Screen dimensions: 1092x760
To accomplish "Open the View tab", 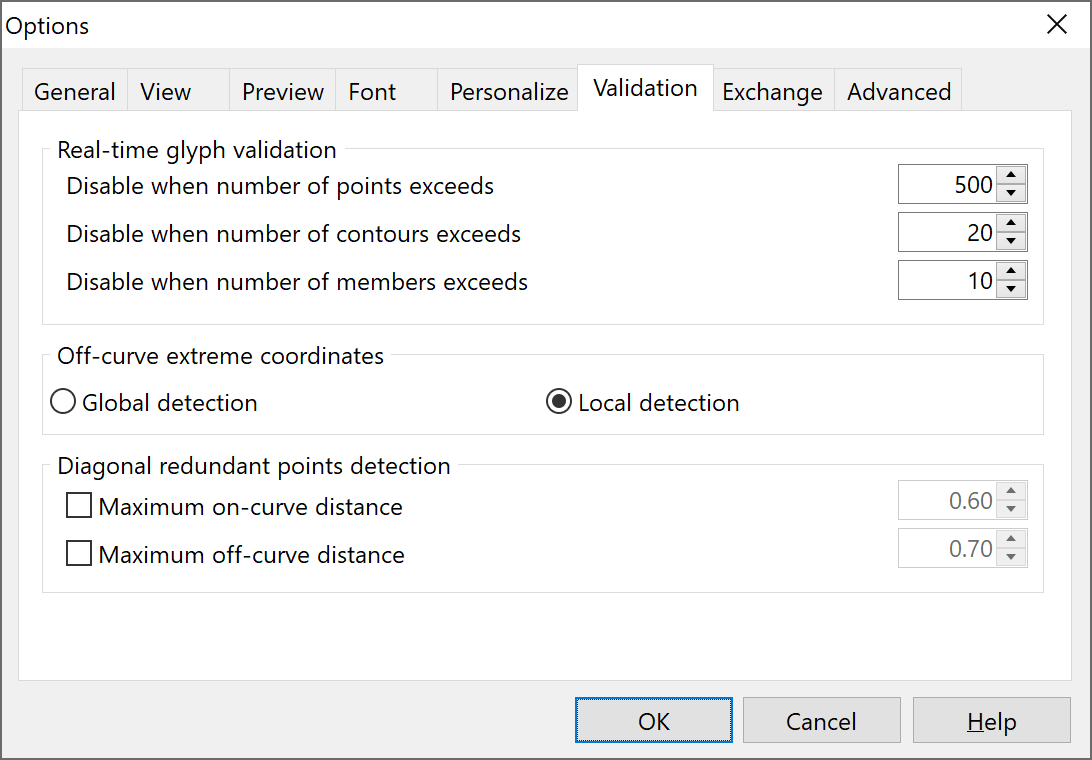I will click(x=178, y=91).
